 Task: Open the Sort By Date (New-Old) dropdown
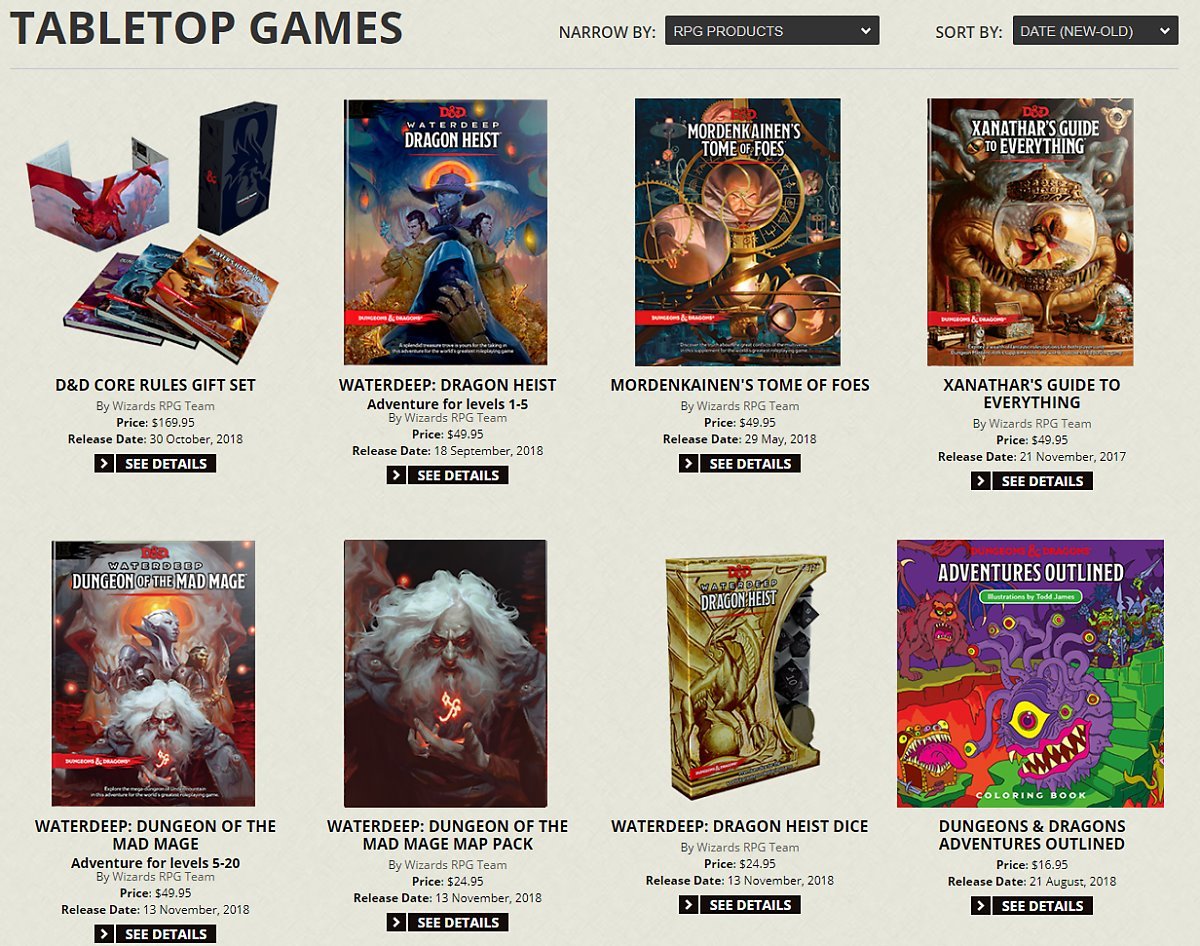click(x=1095, y=31)
